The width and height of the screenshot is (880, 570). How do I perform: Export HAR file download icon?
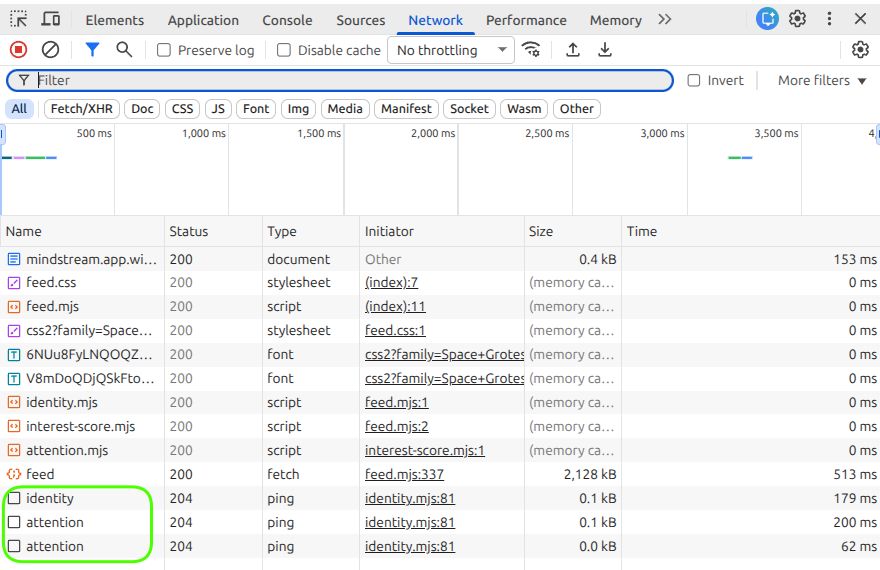[x=604, y=50]
